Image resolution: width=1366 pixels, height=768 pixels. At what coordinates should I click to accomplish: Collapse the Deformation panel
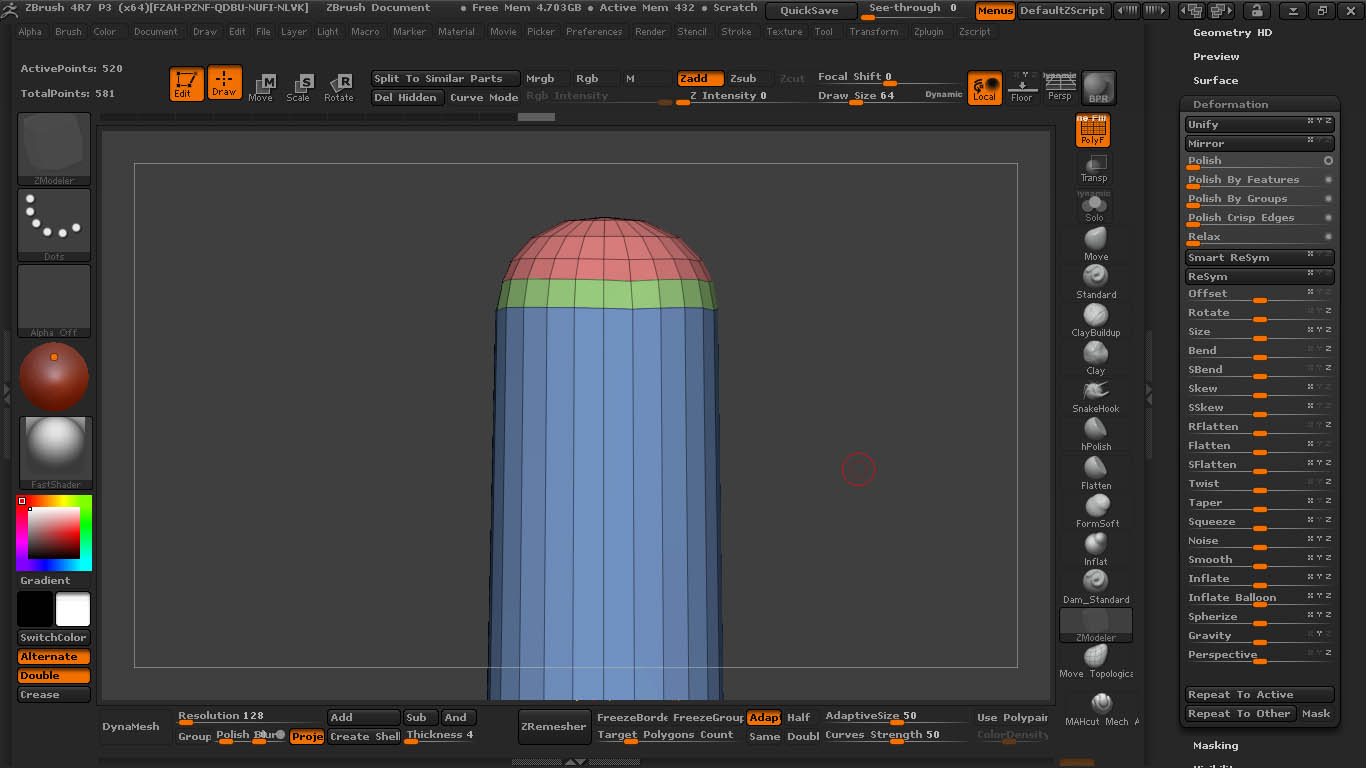[x=1230, y=104]
